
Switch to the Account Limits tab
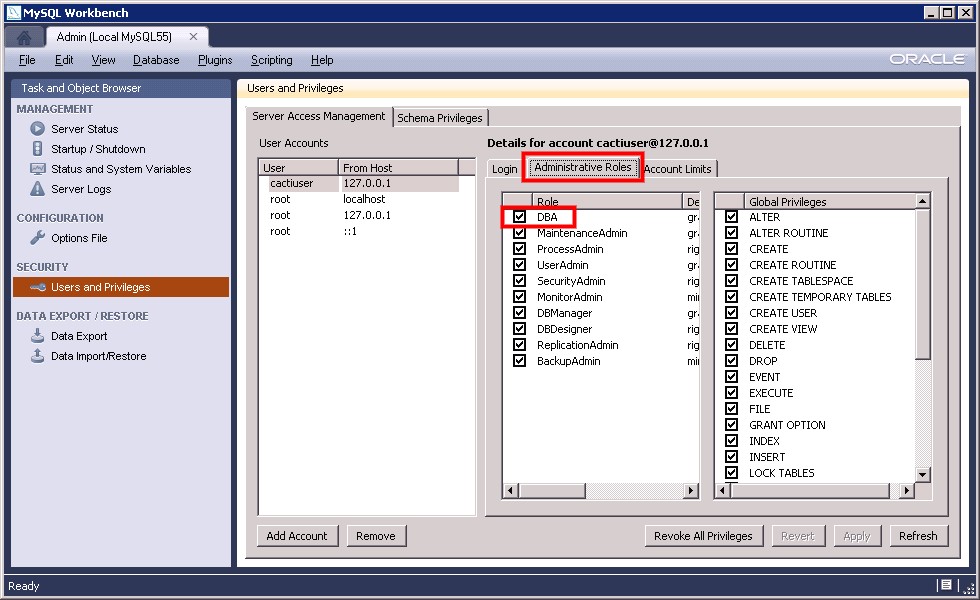pyautogui.click(x=678, y=169)
